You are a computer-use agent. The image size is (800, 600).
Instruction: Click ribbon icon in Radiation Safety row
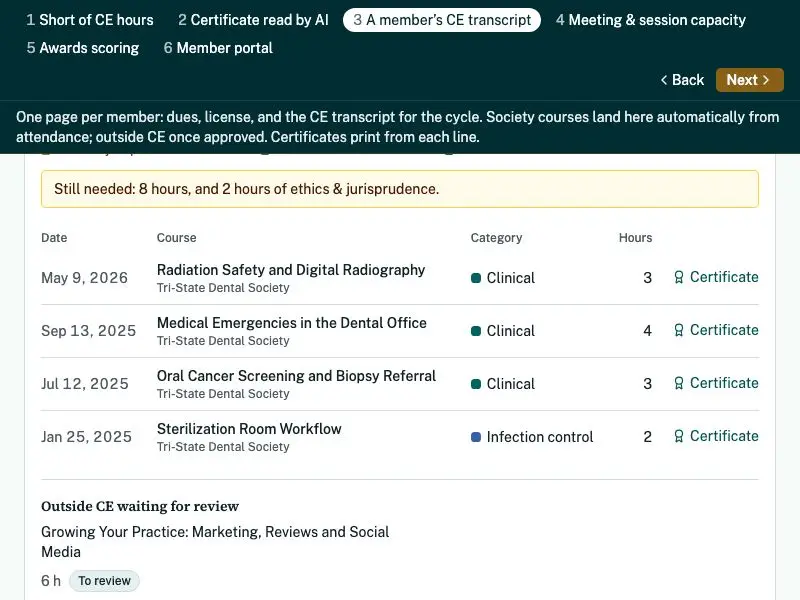[x=679, y=277]
